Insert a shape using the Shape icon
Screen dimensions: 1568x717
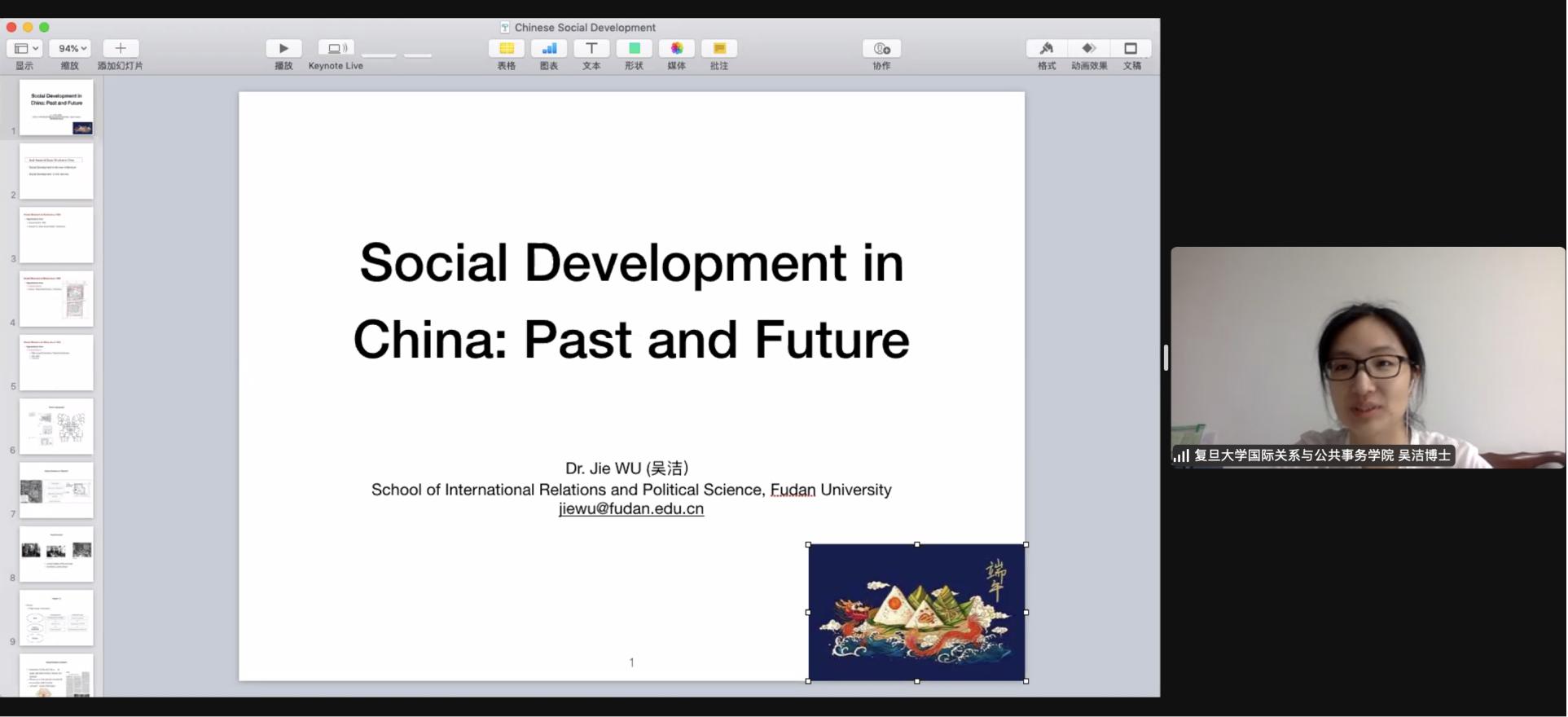pyautogui.click(x=634, y=49)
